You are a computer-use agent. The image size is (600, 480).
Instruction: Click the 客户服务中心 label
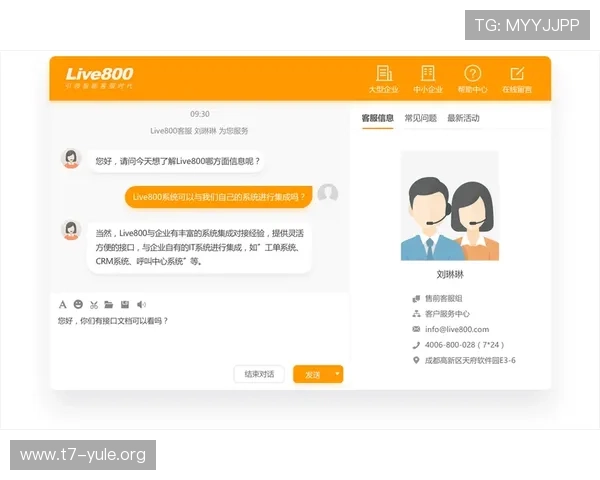(x=447, y=314)
